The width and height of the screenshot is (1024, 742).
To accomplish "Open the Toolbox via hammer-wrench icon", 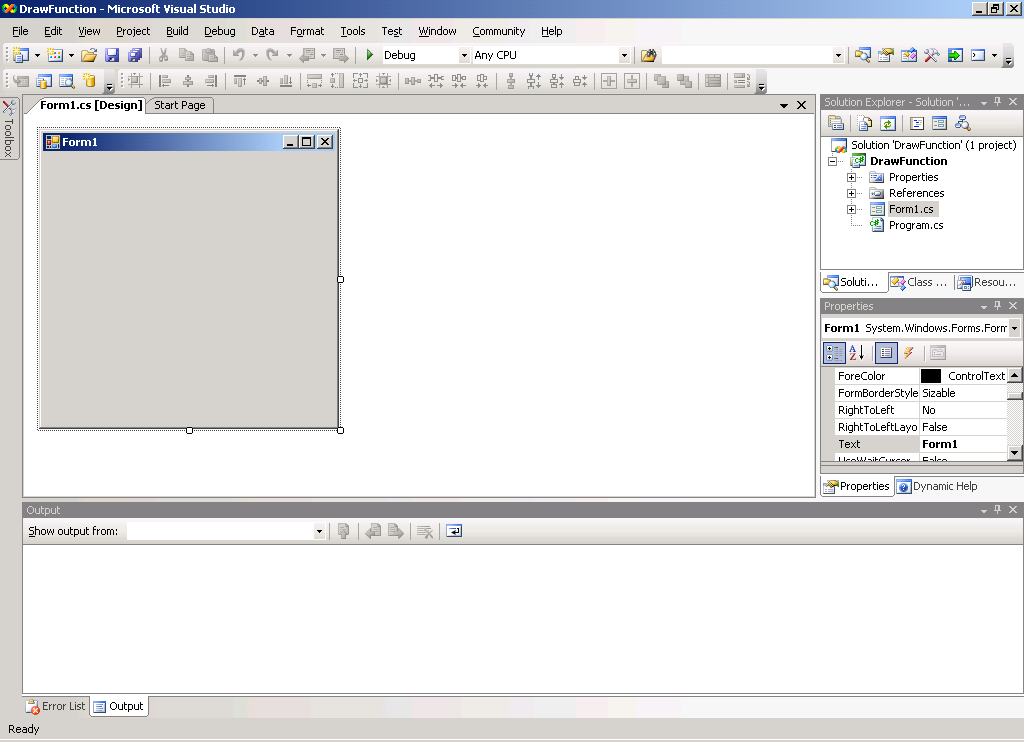I will coord(931,56).
